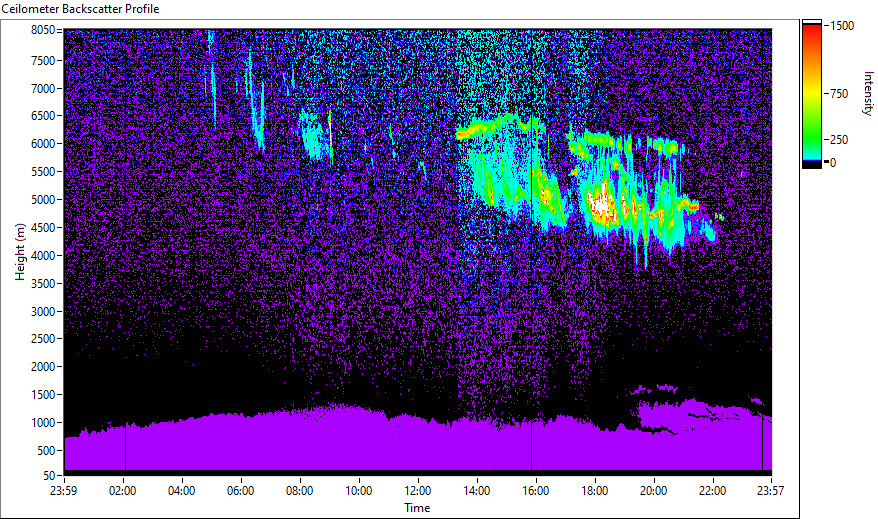Click the 5500 height tick label
Image resolution: width=878 pixels, height=519 pixels.
43,172
